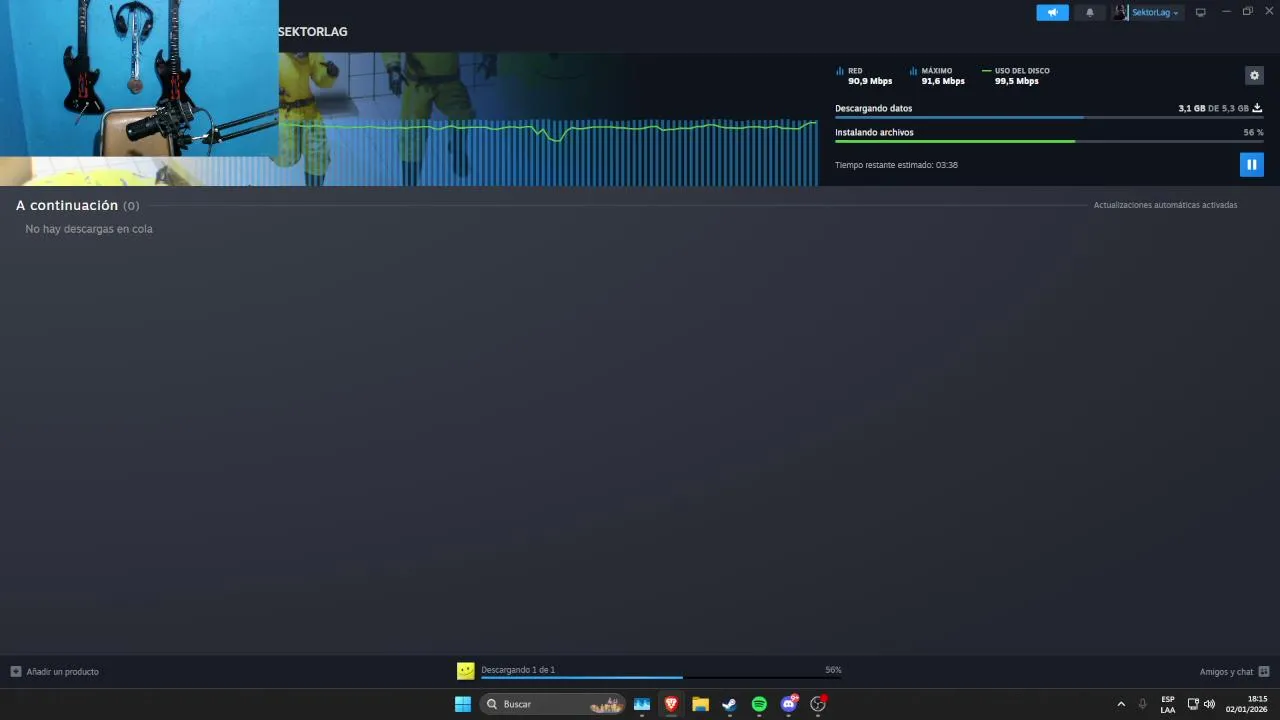Open the Windows Start menu
The height and width of the screenshot is (720, 1280).
pyautogui.click(x=463, y=704)
